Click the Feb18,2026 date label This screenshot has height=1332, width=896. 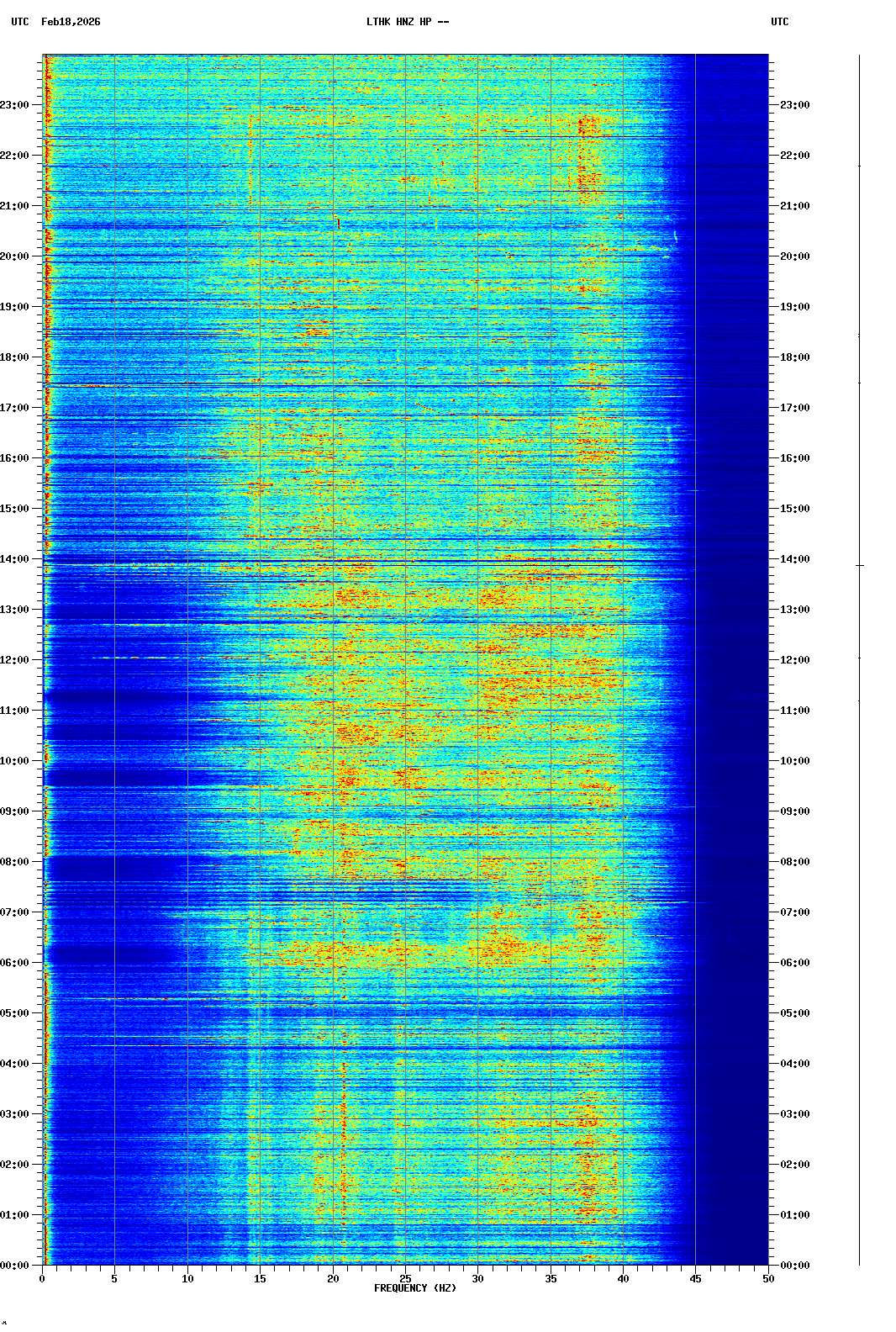pos(71,22)
